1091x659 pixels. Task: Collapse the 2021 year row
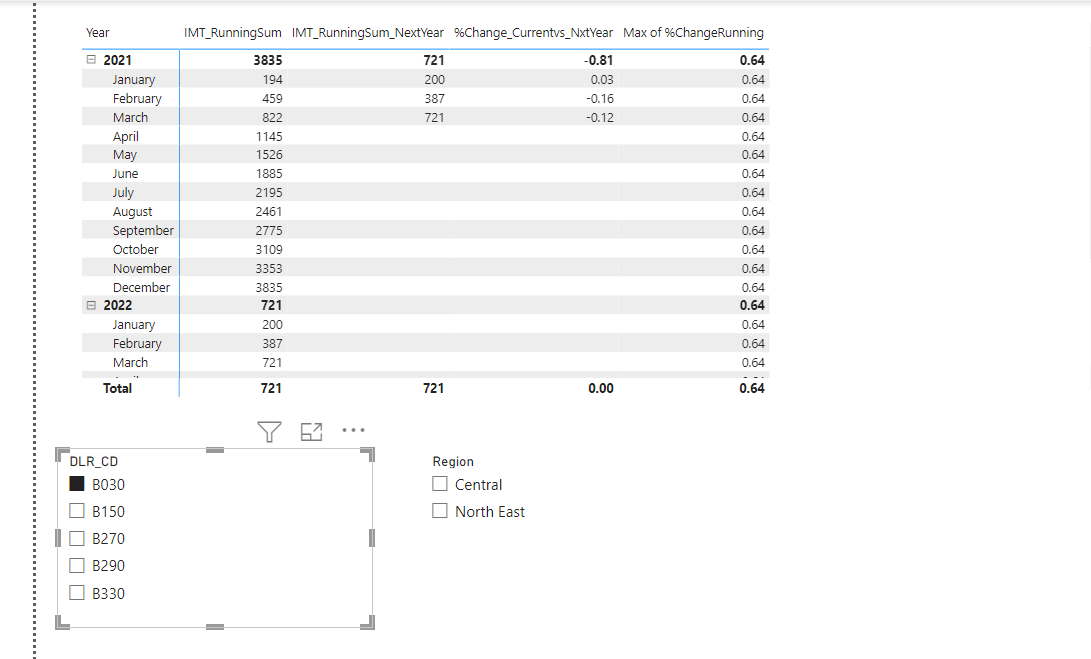coord(91,60)
